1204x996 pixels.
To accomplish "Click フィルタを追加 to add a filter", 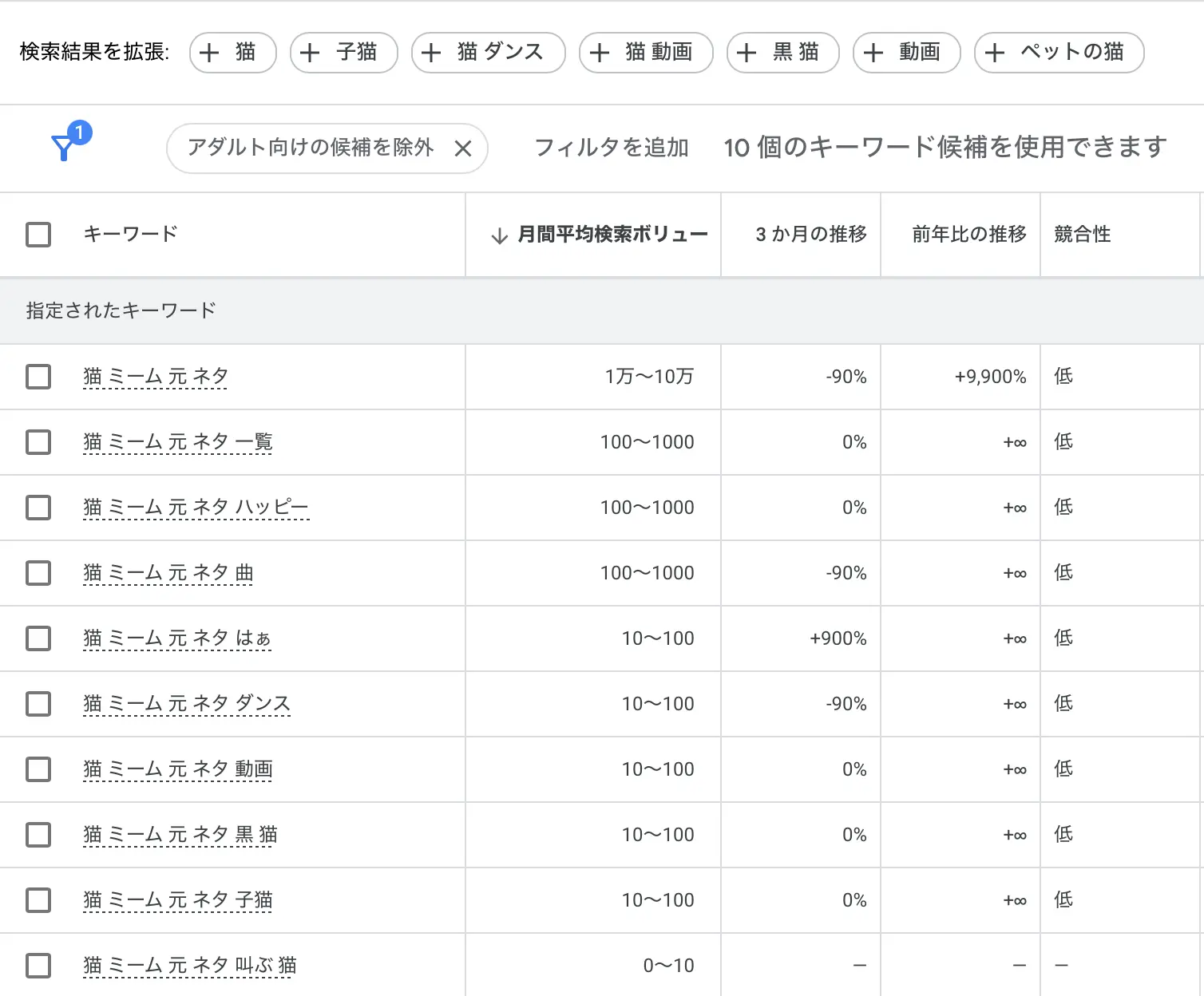I will (x=611, y=148).
